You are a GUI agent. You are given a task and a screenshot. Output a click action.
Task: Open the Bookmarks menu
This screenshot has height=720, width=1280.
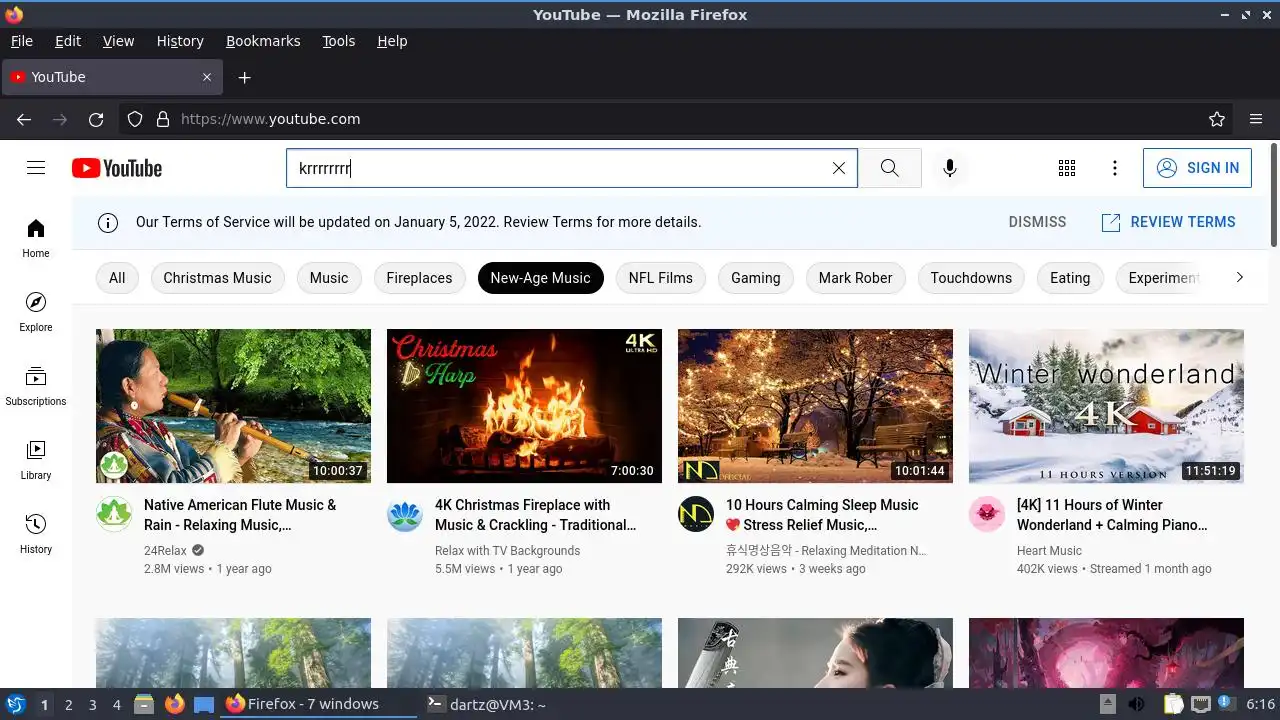pos(263,41)
